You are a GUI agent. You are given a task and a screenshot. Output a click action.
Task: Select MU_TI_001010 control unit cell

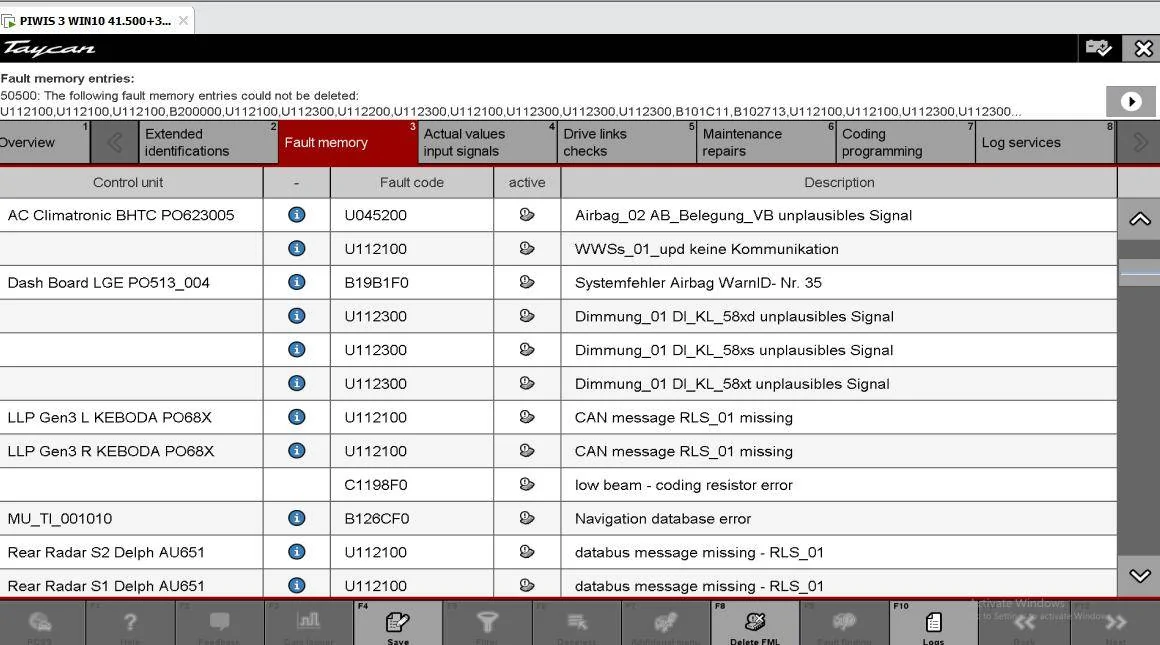click(131, 518)
